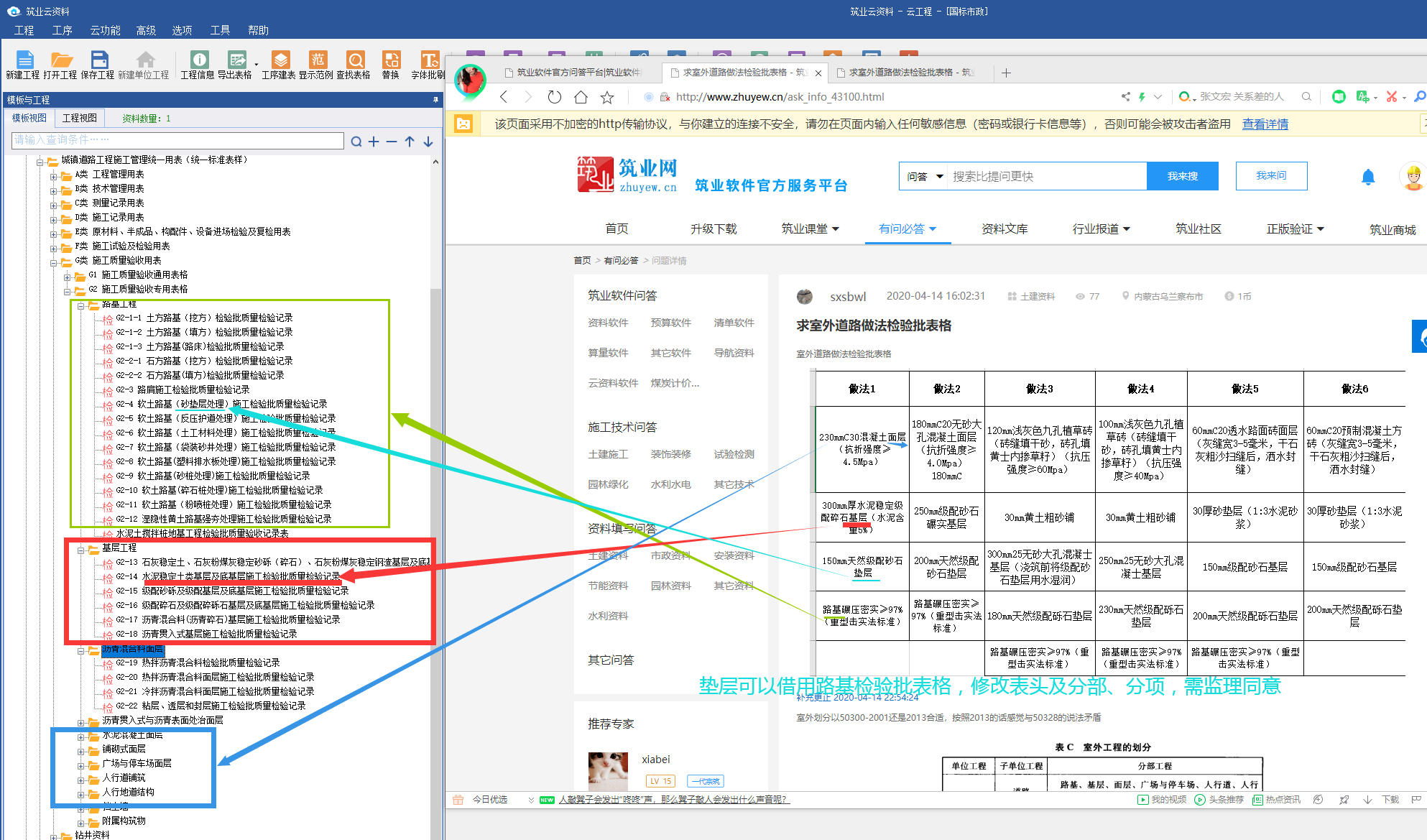This screenshot has height=840, width=1427.
Task: Switch to the 模板视图 tab
Action: click(29, 118)
